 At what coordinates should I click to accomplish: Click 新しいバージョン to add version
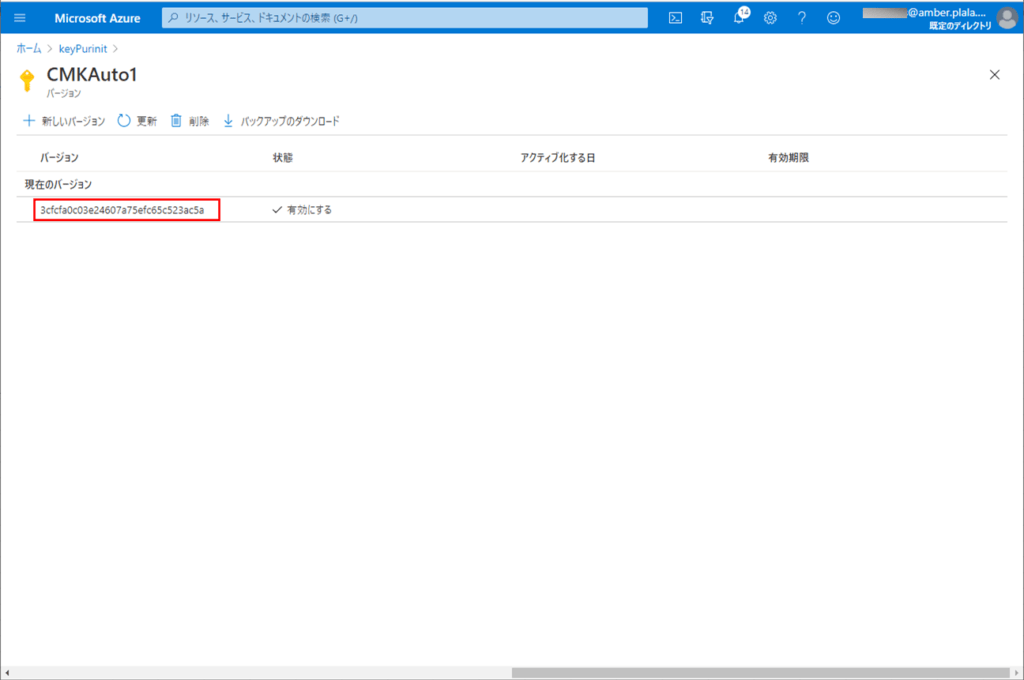[64, 121]
